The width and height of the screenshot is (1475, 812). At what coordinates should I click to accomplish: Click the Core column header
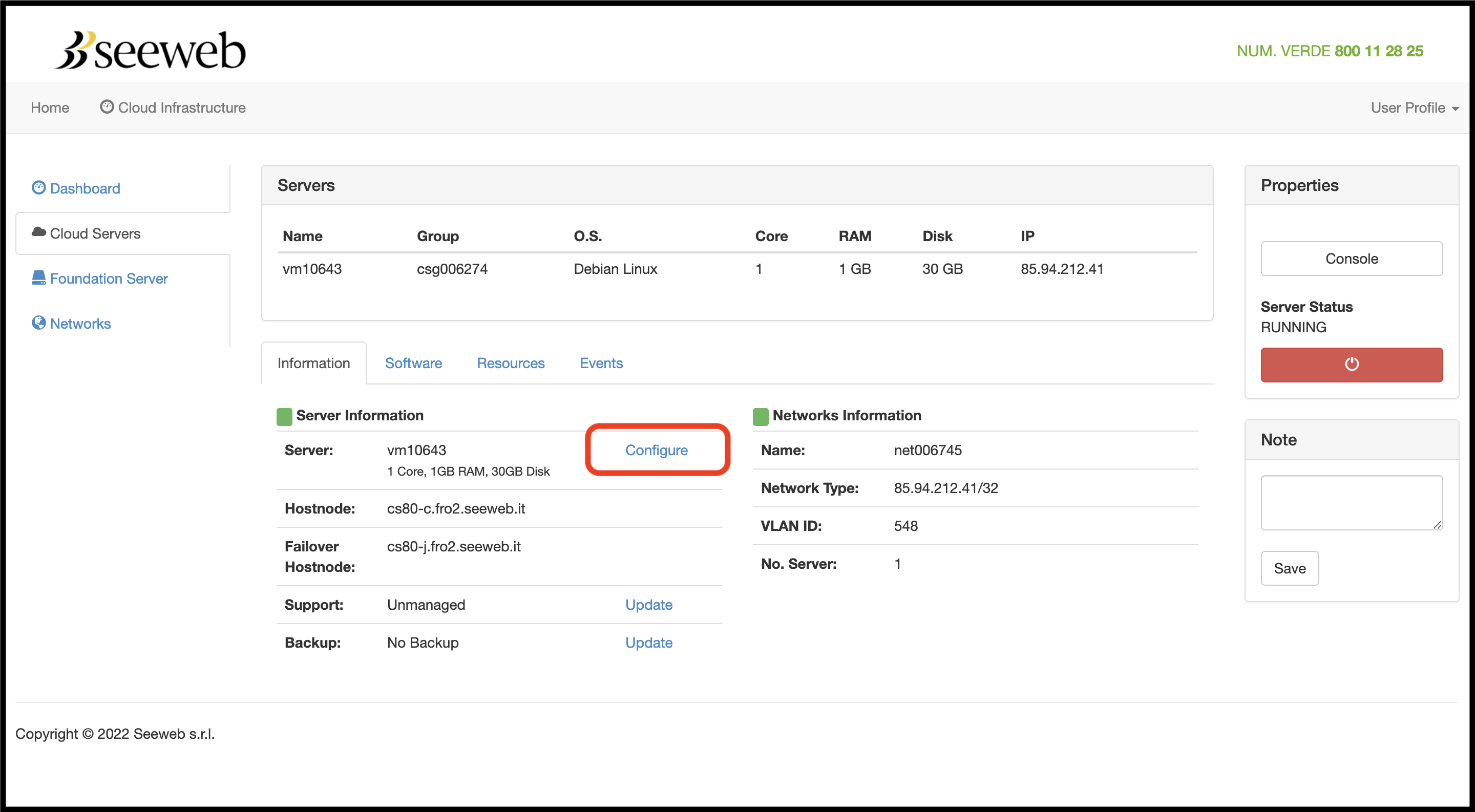(x=771, y=237)
